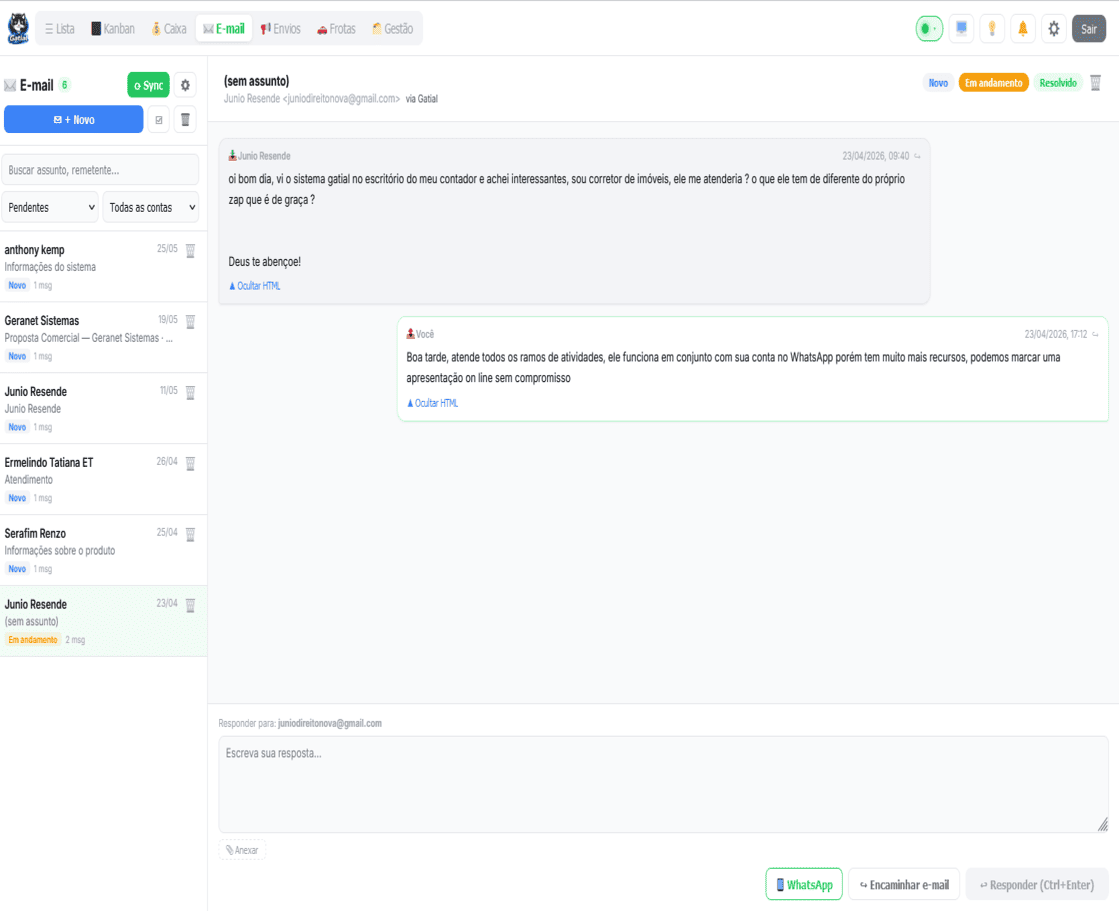Delete the open conversation via header trash

pos(1095,83)
